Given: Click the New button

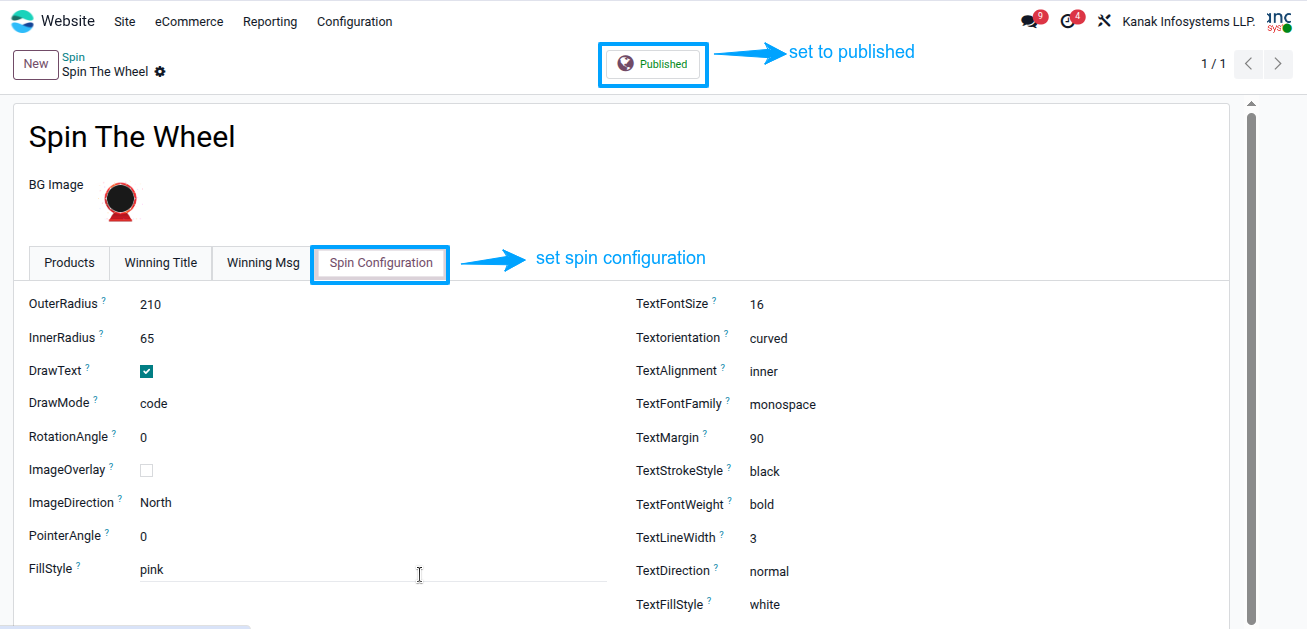Looking at the screenshot, I should click(x=36, y=64).
